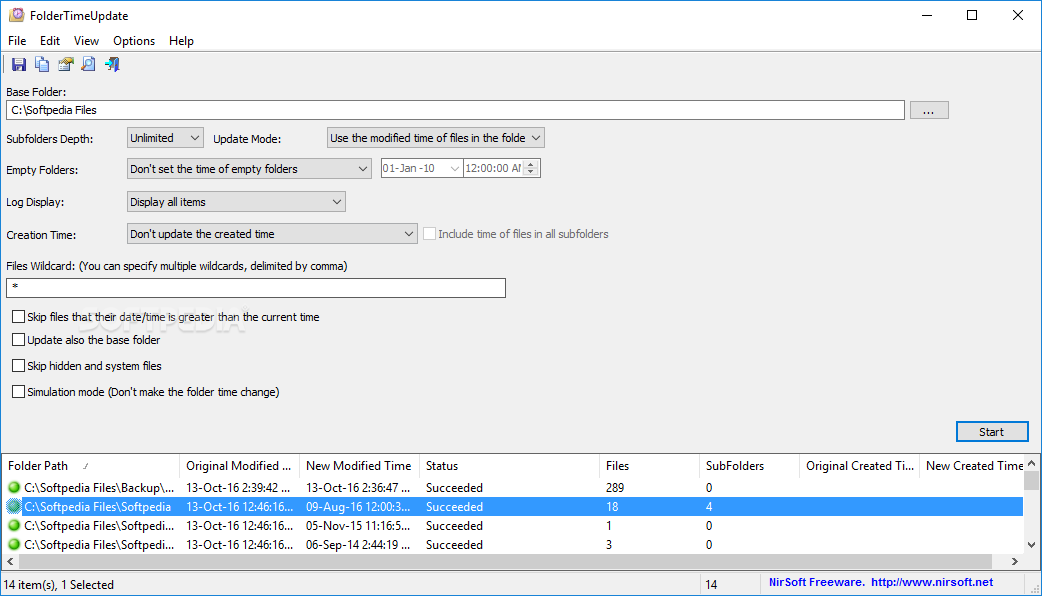Sort by Status column header
The width and height of the screenshot is (1042, 596).
tap(509, 466)
